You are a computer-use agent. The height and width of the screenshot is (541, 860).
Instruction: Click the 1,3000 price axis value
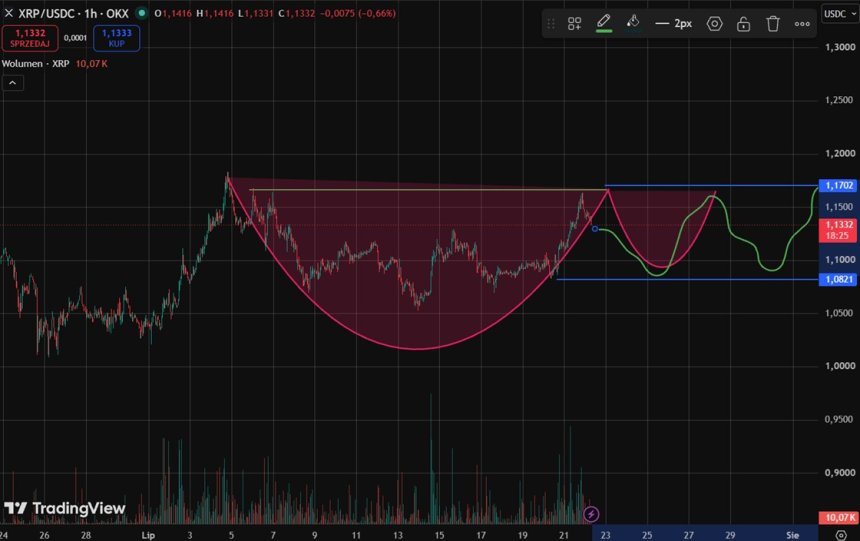[x=840, y=47]
